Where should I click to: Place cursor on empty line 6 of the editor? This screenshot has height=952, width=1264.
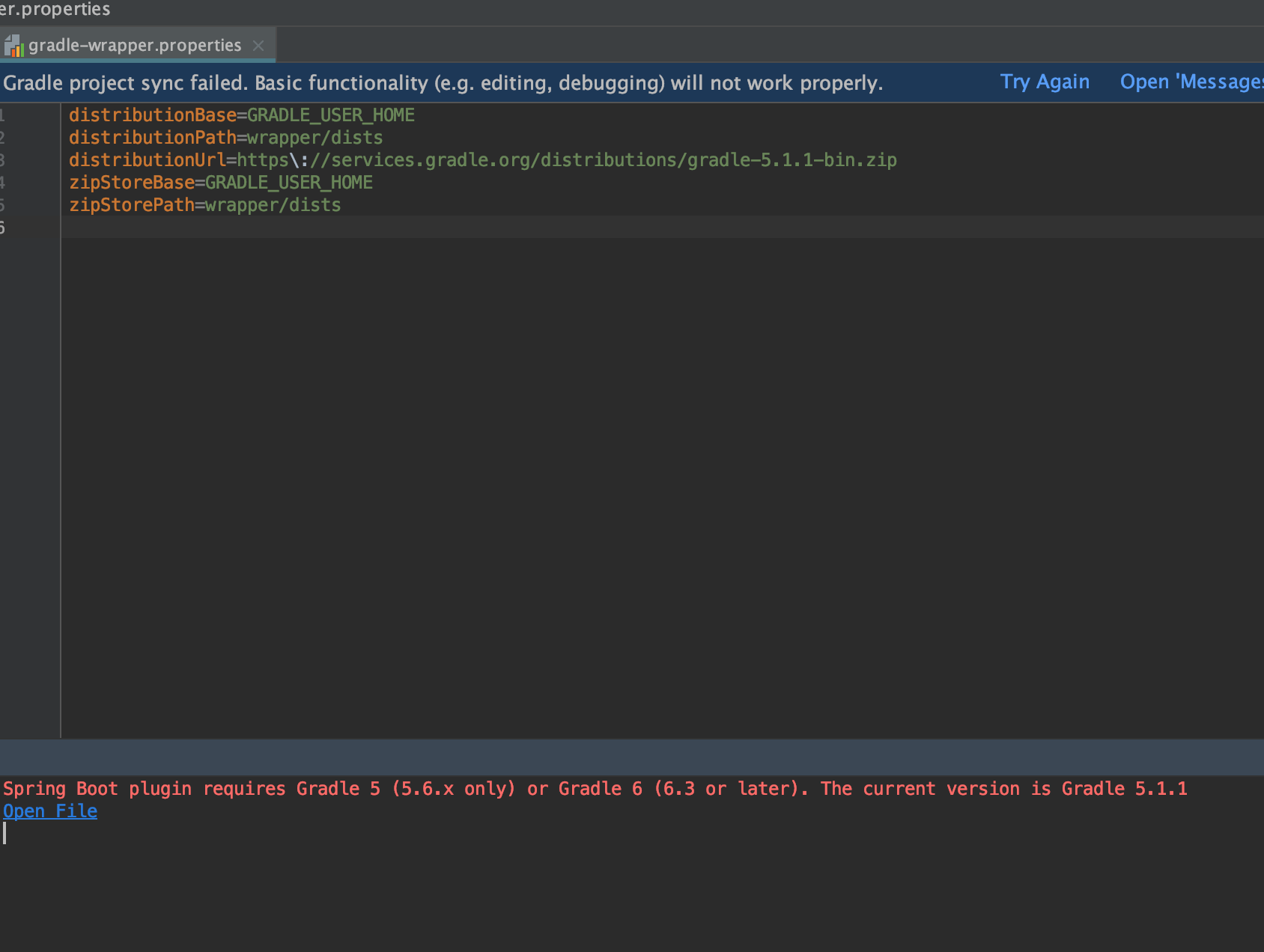662,228
